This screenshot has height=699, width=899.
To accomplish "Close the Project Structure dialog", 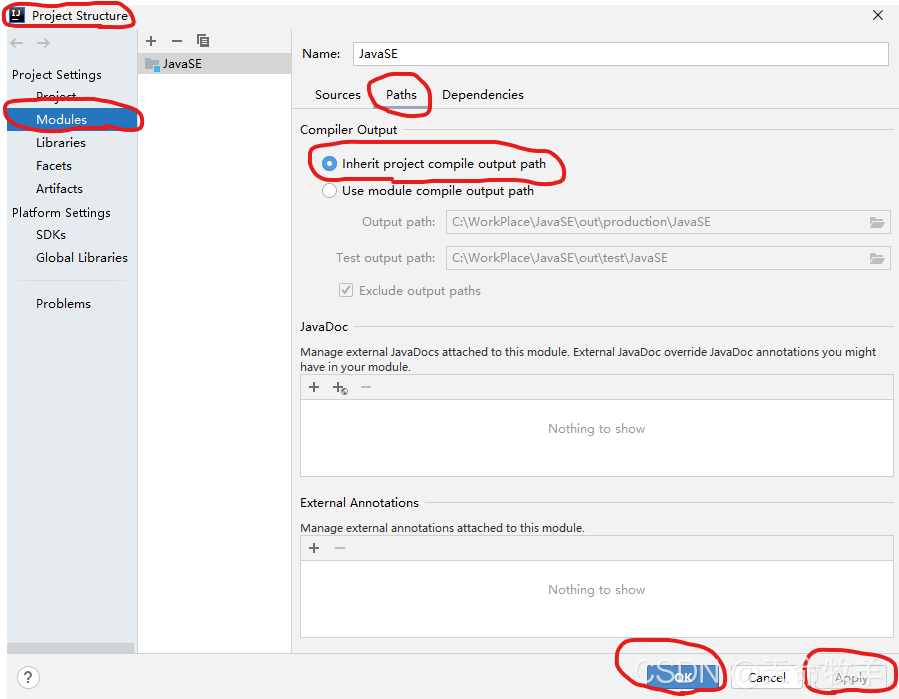I will point(878,15).
